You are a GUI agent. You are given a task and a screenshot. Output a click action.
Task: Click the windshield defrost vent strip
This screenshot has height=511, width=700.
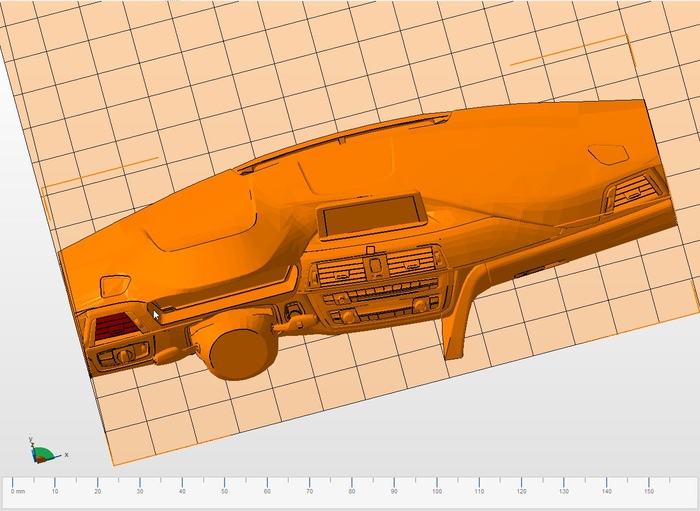(x=340, y=139)
